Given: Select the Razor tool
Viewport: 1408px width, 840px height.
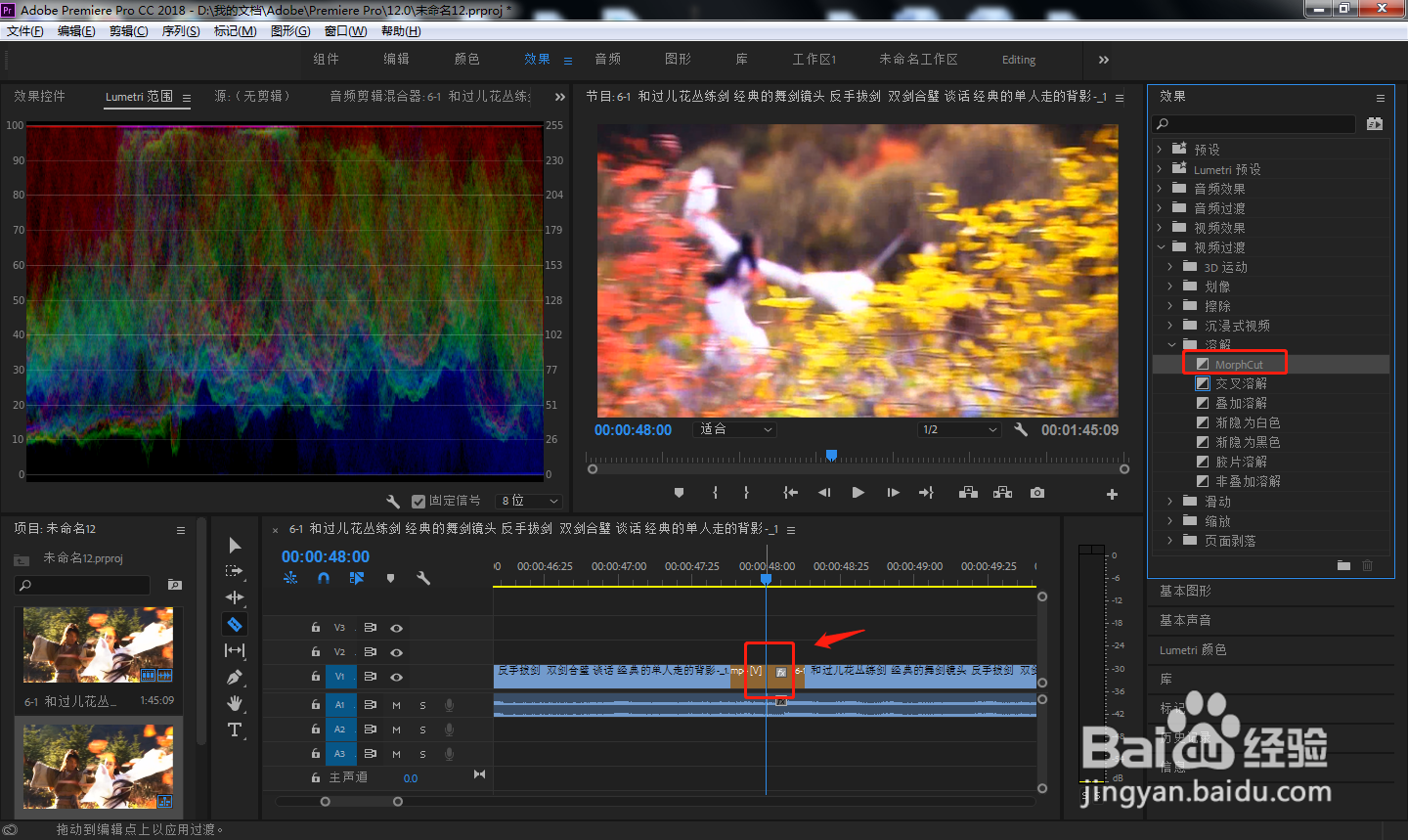Looking at the screenshot, I should click(x=235, y=624).
